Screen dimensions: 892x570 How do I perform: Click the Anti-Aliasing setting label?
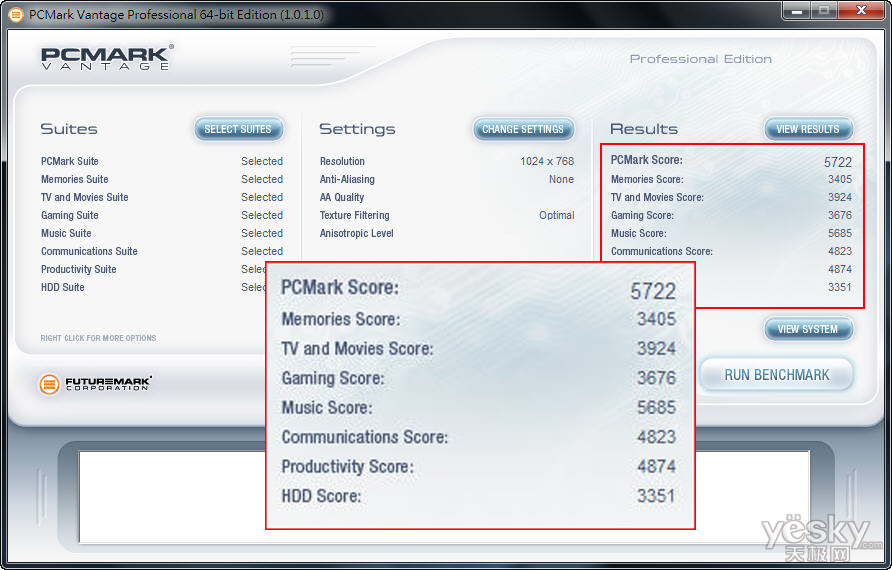tap(347, 179)
